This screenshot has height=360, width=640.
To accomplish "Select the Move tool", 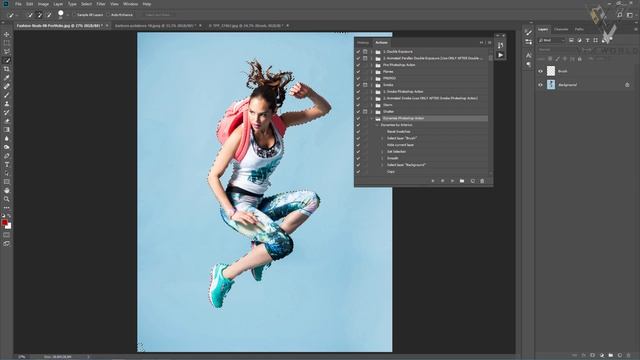I will (7, 34).
